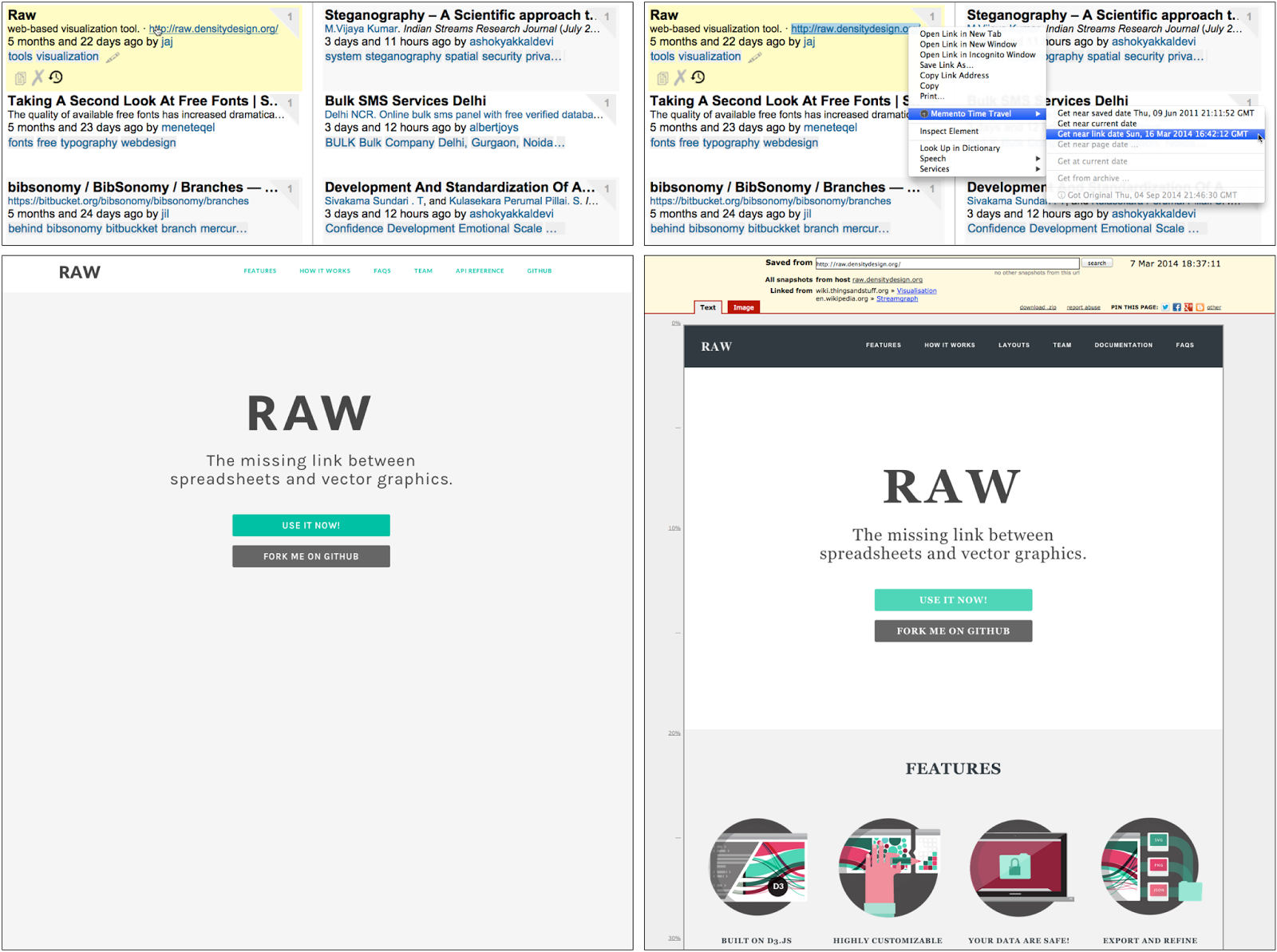The width and height of the screenshot is (1277, 952).
Task: Pin the archived page using the Blogger icon
Action: coord(1200,307)
